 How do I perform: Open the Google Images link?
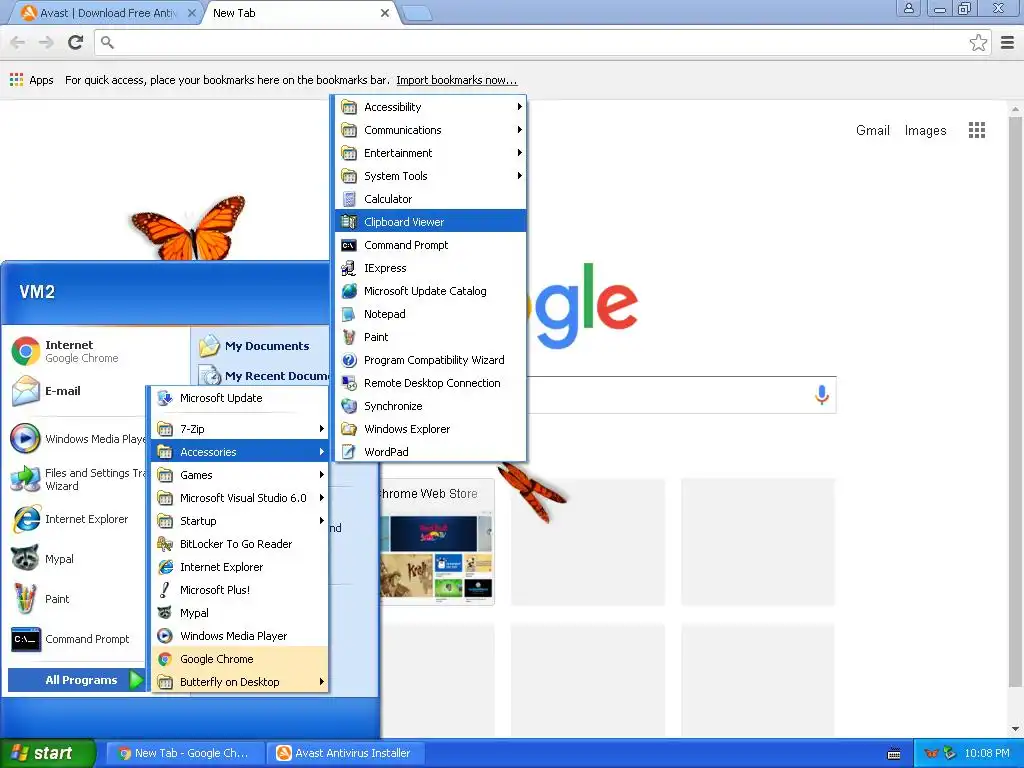tap(925, 131)
